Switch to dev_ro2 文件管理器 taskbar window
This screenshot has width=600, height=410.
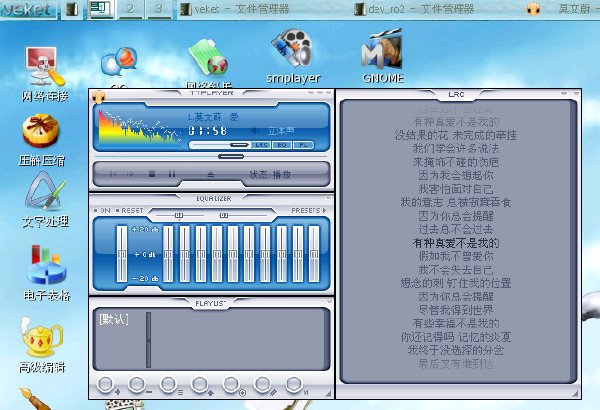(x=414, y=9)
